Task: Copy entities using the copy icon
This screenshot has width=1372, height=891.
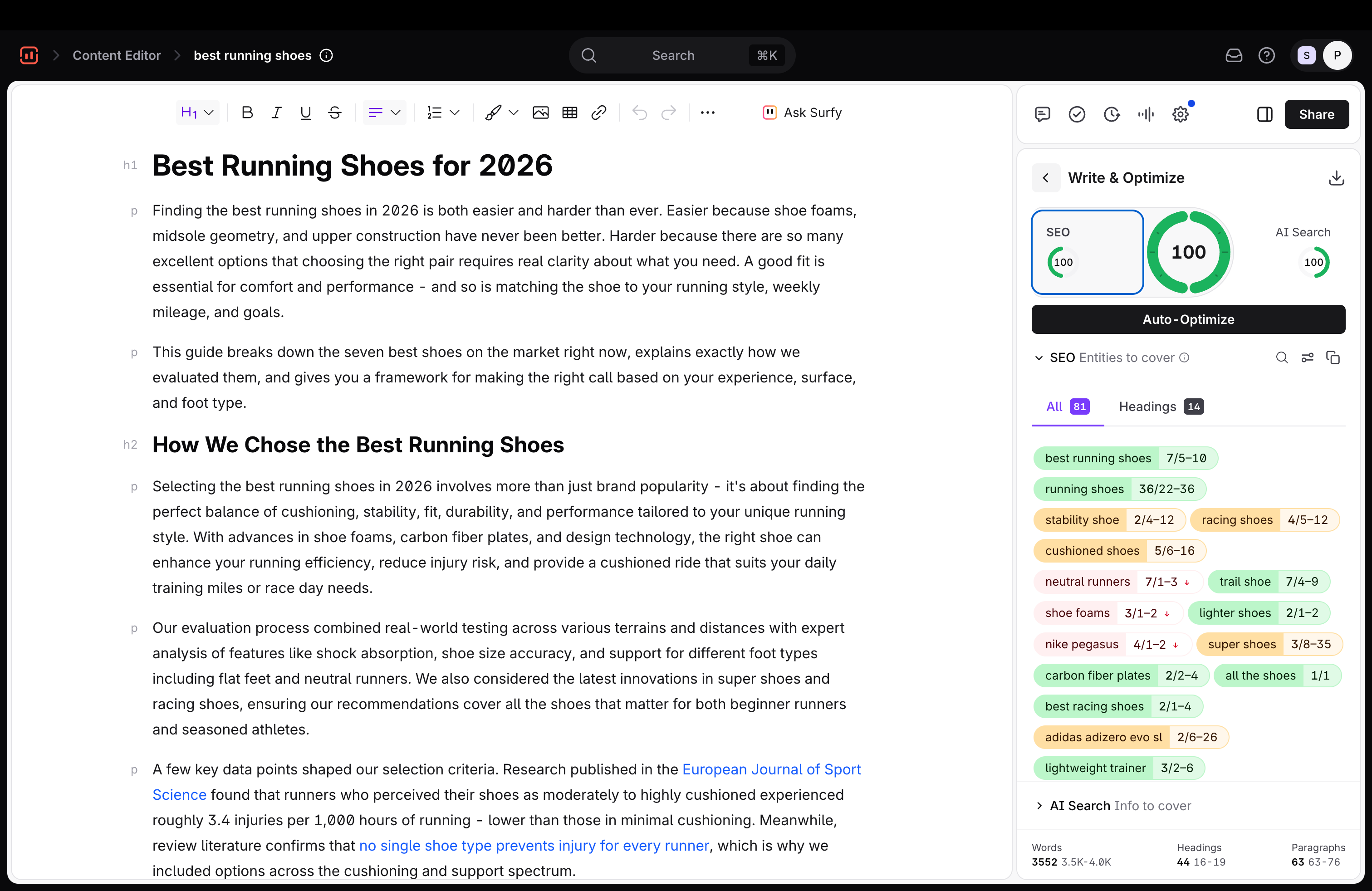Action: click(x=1333, y=358)
